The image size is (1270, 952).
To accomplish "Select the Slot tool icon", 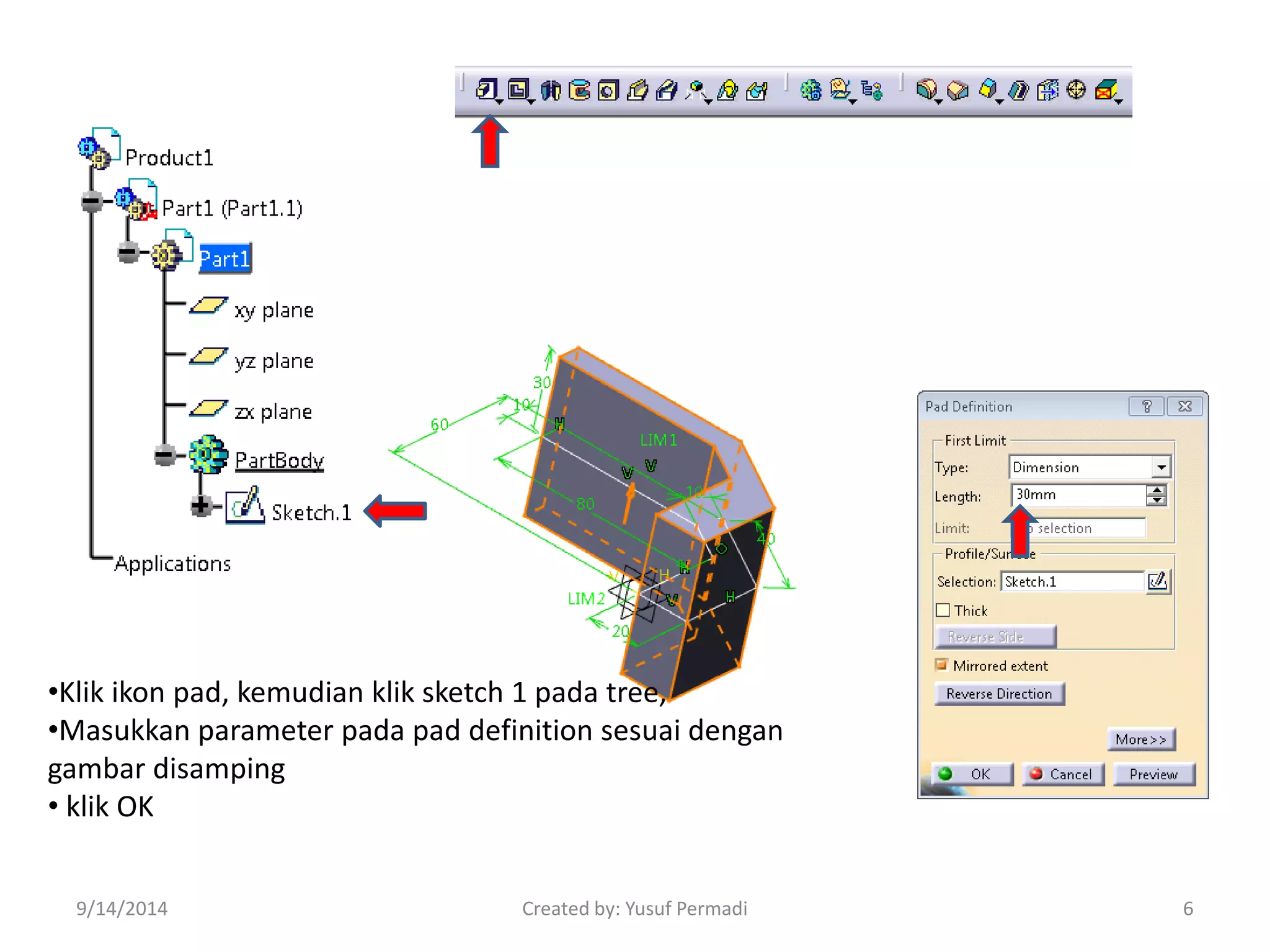I will pos(667,90).
